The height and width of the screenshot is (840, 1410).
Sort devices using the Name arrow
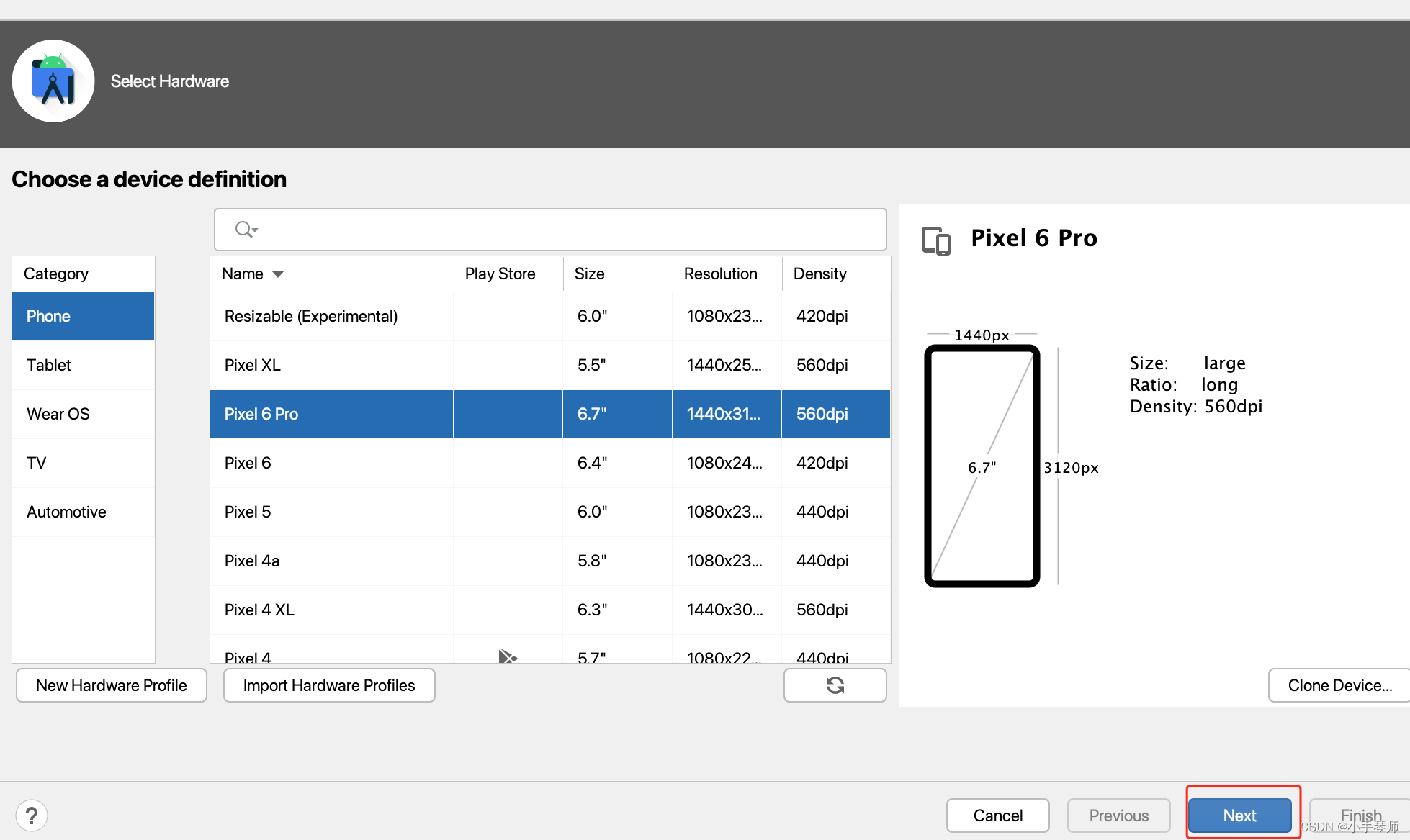(x=278, y=274)
